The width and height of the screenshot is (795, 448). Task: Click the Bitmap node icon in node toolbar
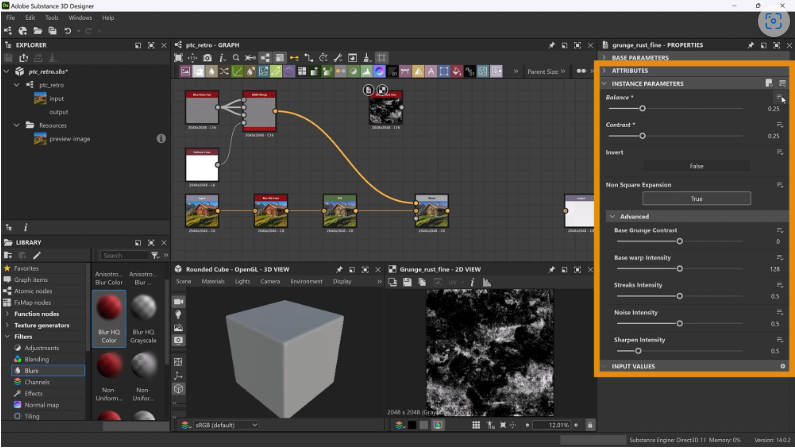[186, 71]
